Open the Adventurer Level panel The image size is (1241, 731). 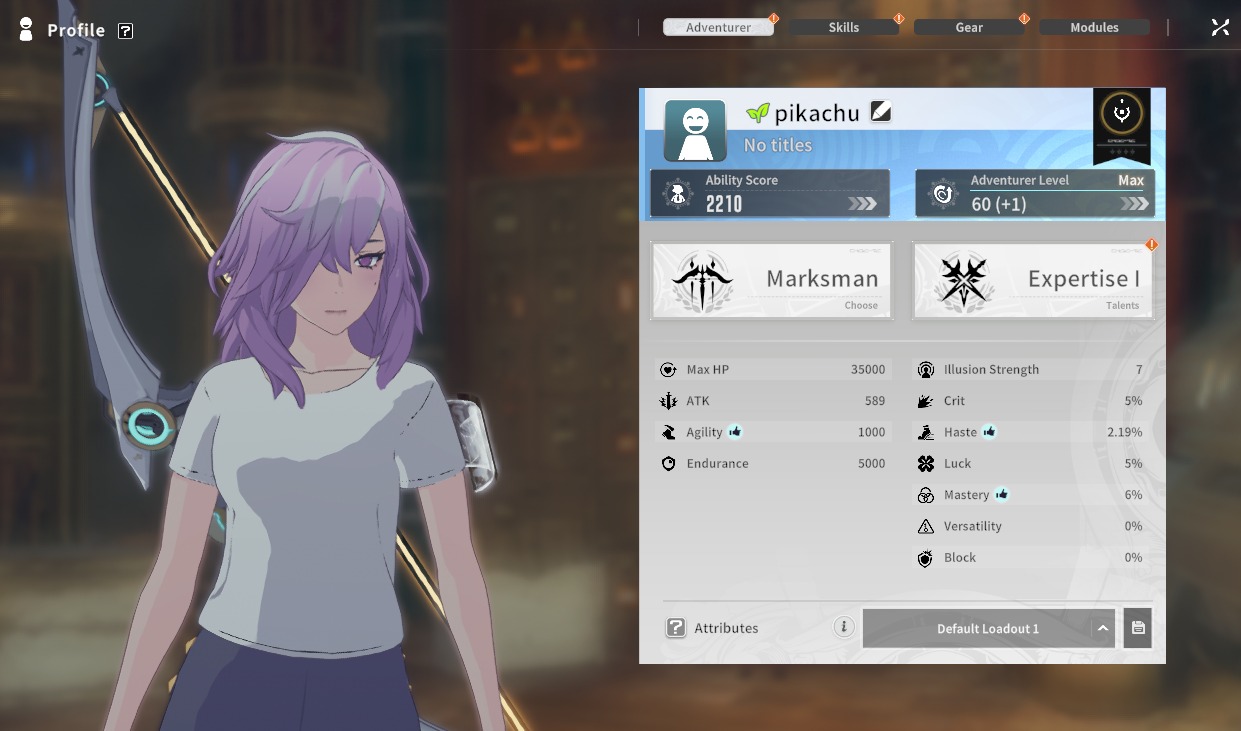point(1035,193)
